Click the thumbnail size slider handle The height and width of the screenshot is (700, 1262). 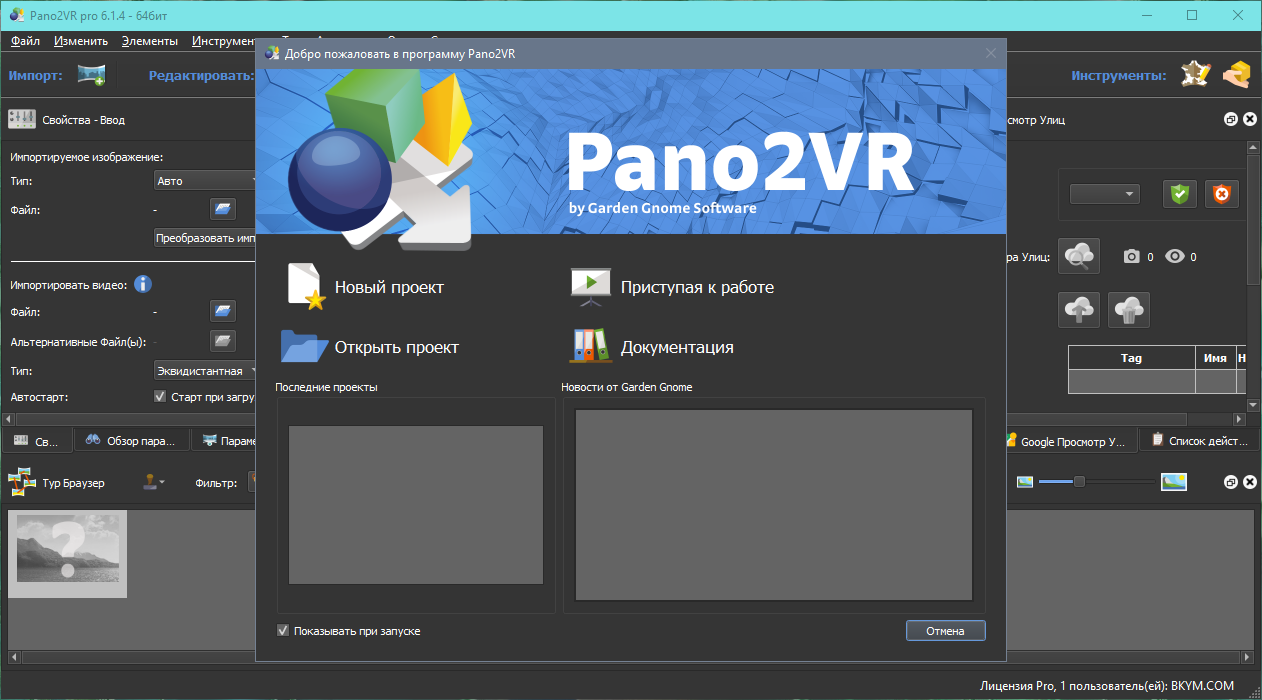coord(1079,482)
